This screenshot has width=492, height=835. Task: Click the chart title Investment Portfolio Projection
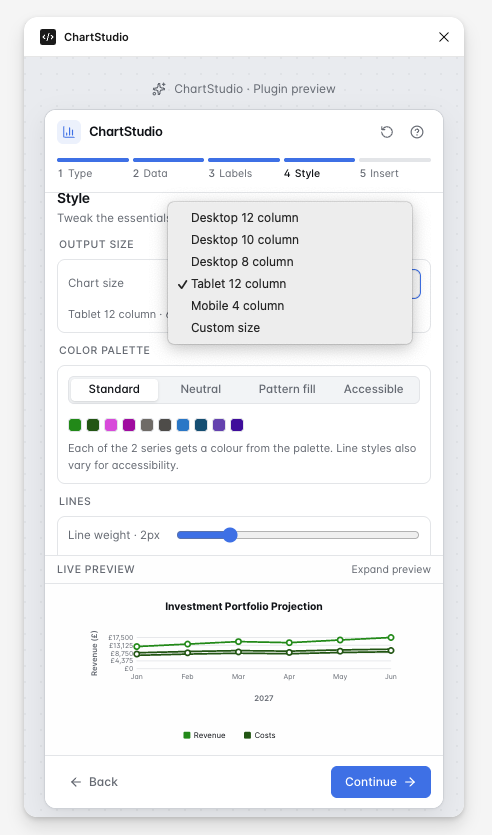244,607
